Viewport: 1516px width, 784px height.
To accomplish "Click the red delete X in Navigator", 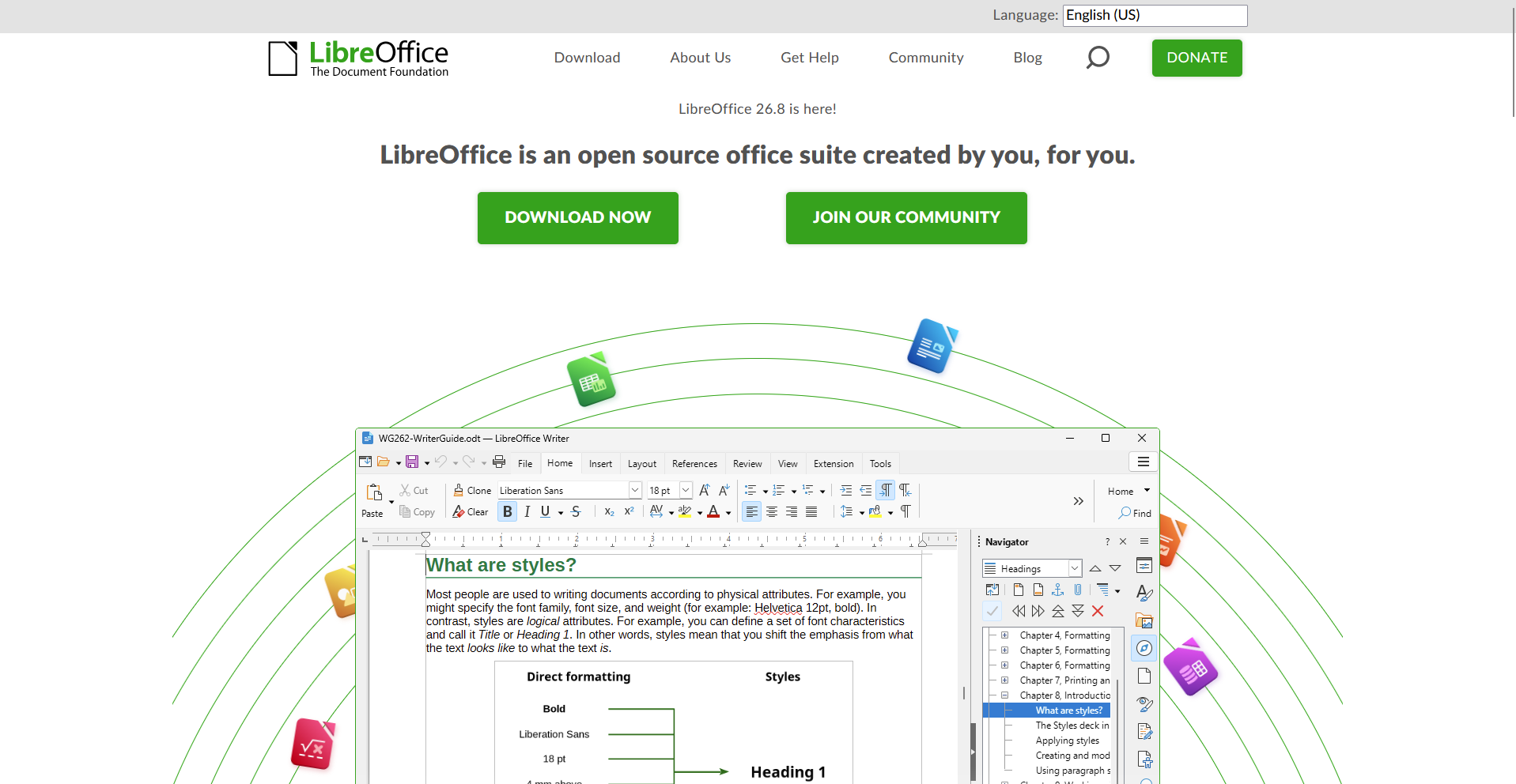I will (x=1098, y=611).
